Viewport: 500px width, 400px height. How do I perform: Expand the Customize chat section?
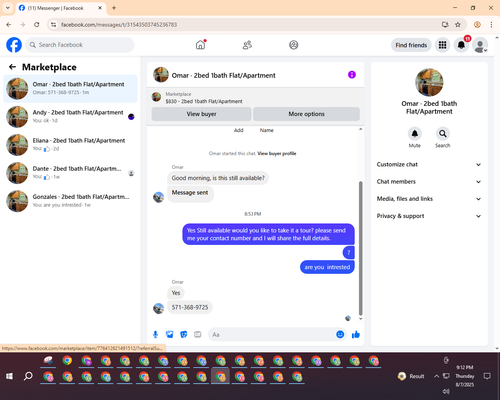pos(429,164)
